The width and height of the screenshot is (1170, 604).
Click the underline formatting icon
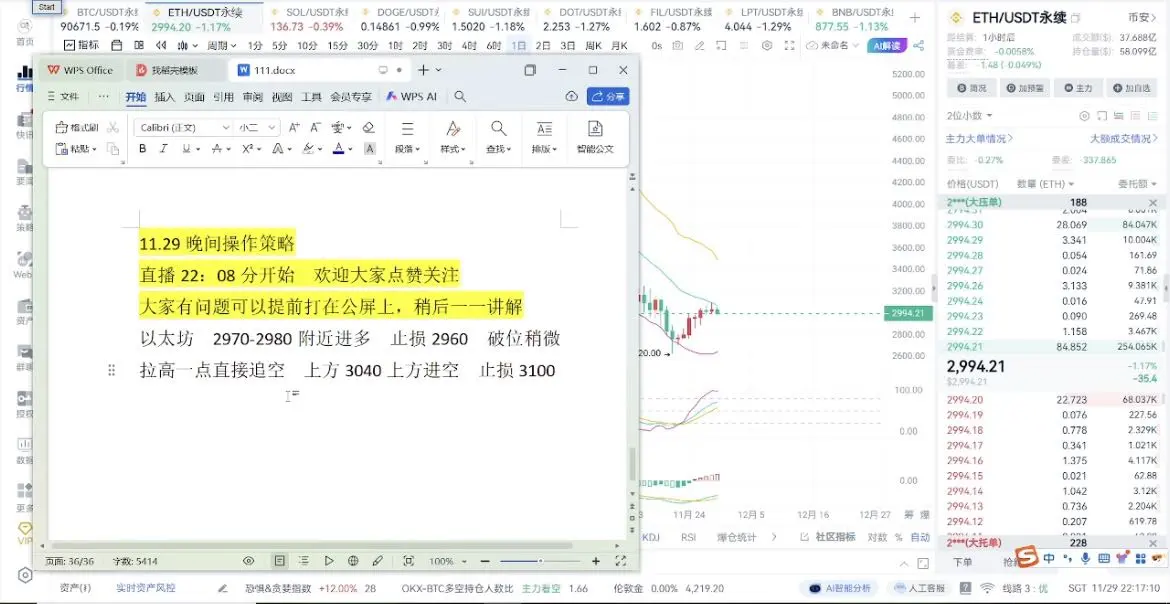(x=187, y=149)
